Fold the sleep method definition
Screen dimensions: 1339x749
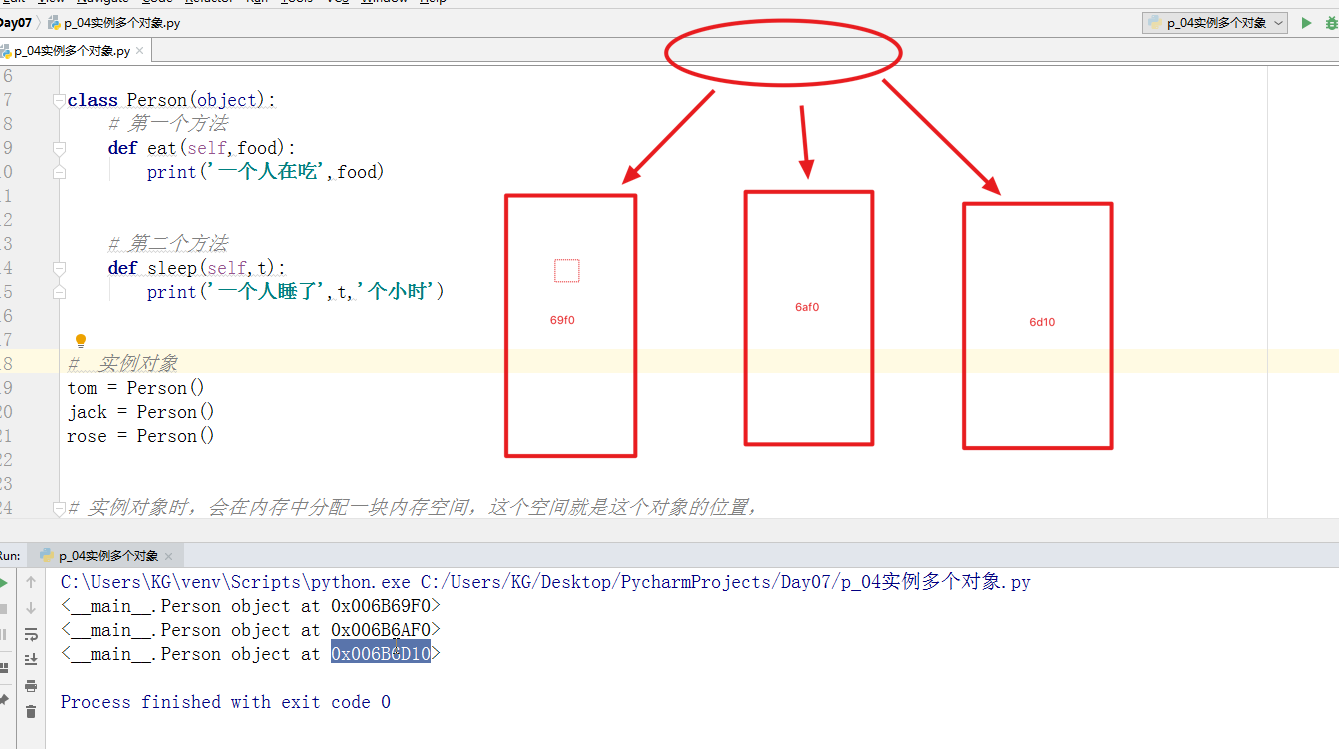point(60,268)
